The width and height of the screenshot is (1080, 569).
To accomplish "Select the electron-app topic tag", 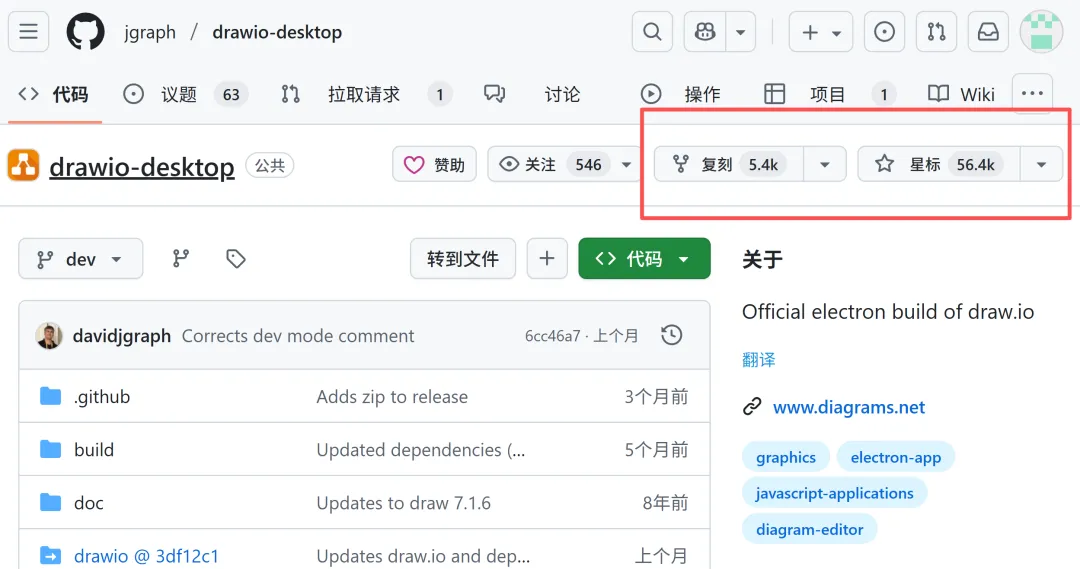I will click(895, 457).
